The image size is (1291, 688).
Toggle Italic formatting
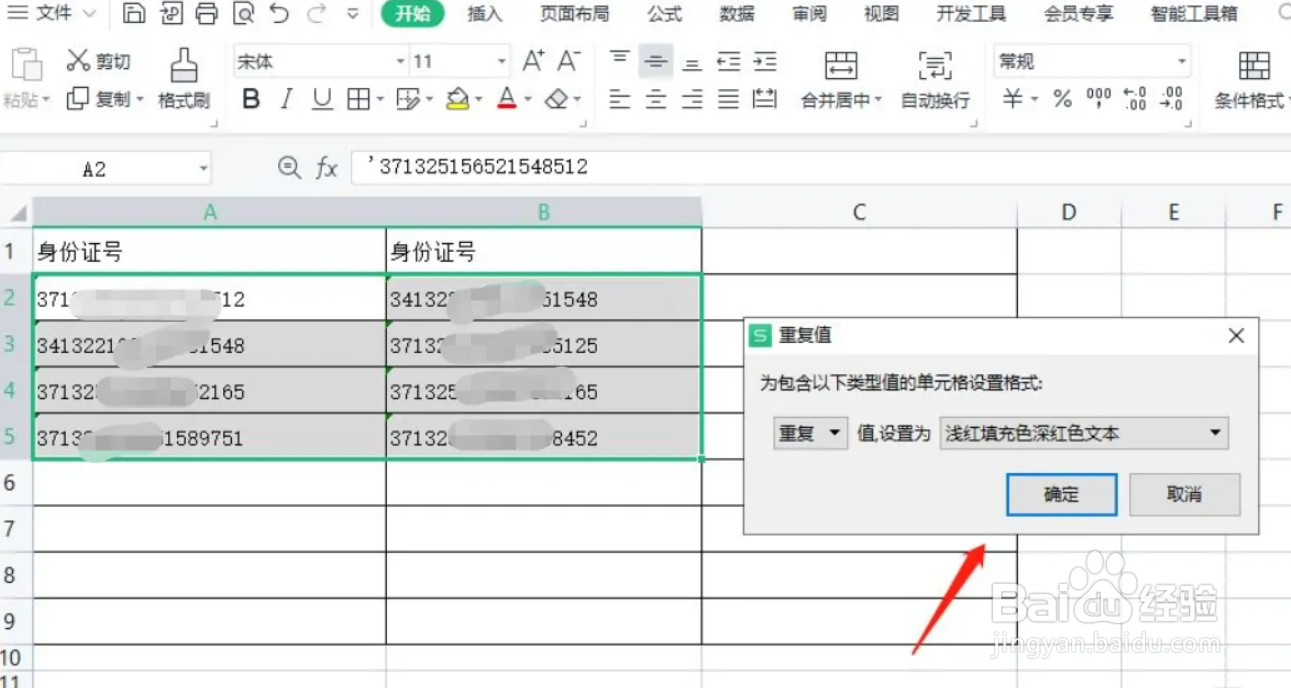pos(287,99)
